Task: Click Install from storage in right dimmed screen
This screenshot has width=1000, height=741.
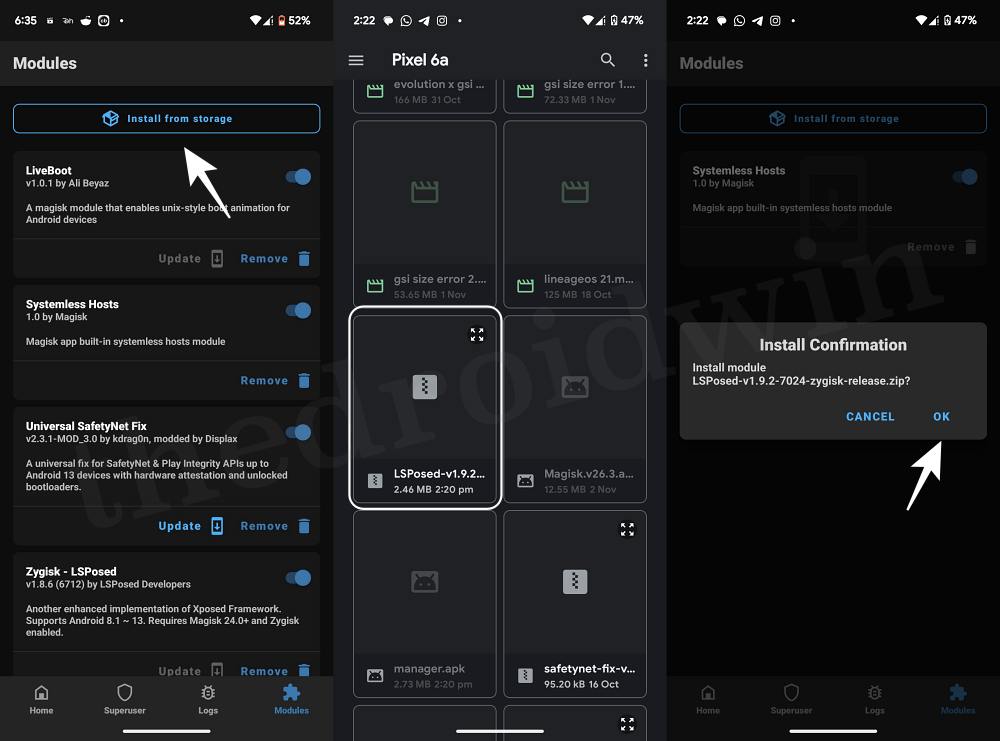Action: click(833, 119)
